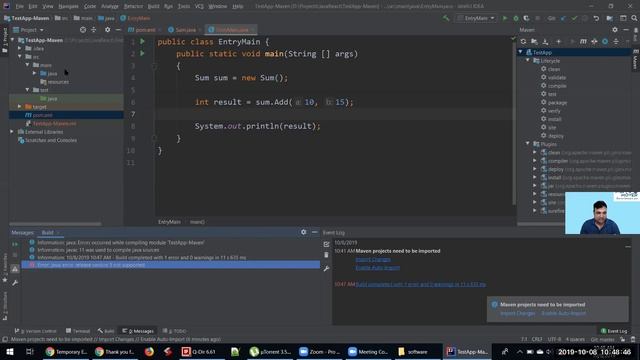This screenshot has height=360, width=640.
Task: Hide the Project panel with minus icon
Action: (x=118, y=30)
